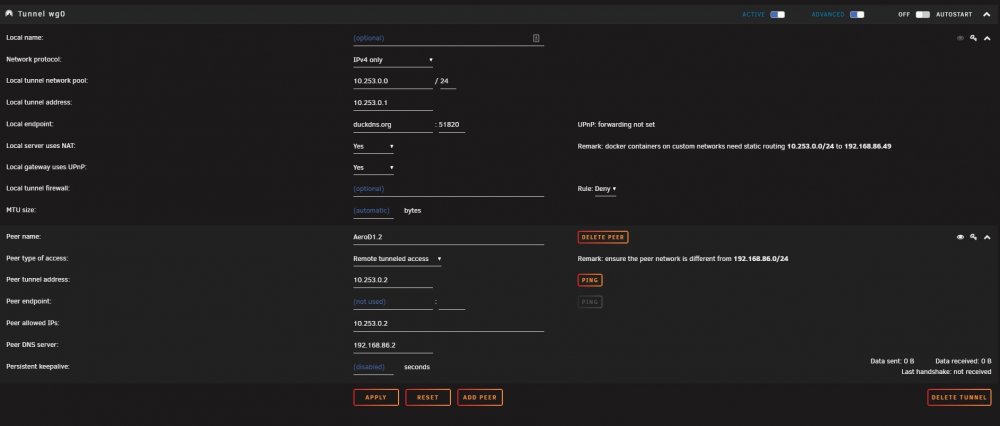Click the APPLY button
1000x426 pixels.
376,397
